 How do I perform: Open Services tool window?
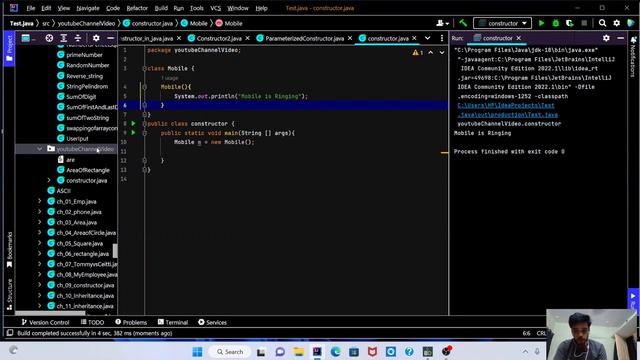point(212,322)
